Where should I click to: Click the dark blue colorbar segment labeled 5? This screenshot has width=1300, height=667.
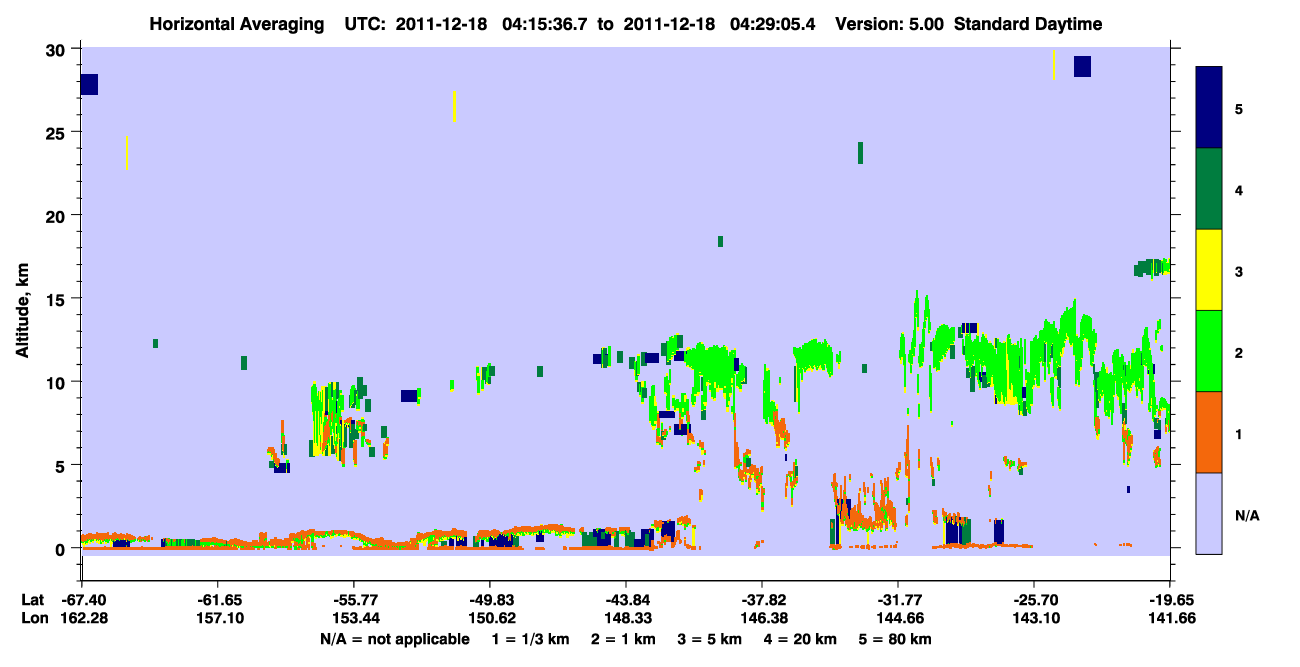tap(1209, 107)
